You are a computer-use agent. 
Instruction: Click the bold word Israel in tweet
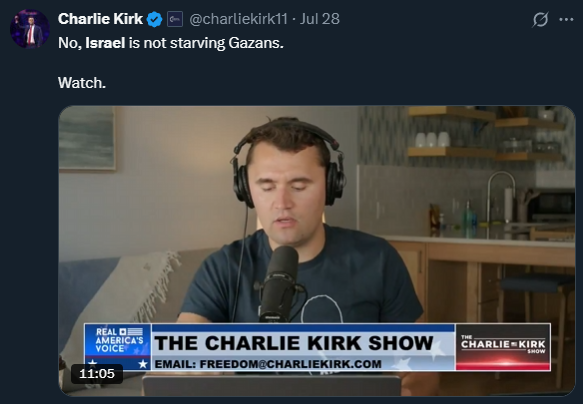[x=105, y=43]
